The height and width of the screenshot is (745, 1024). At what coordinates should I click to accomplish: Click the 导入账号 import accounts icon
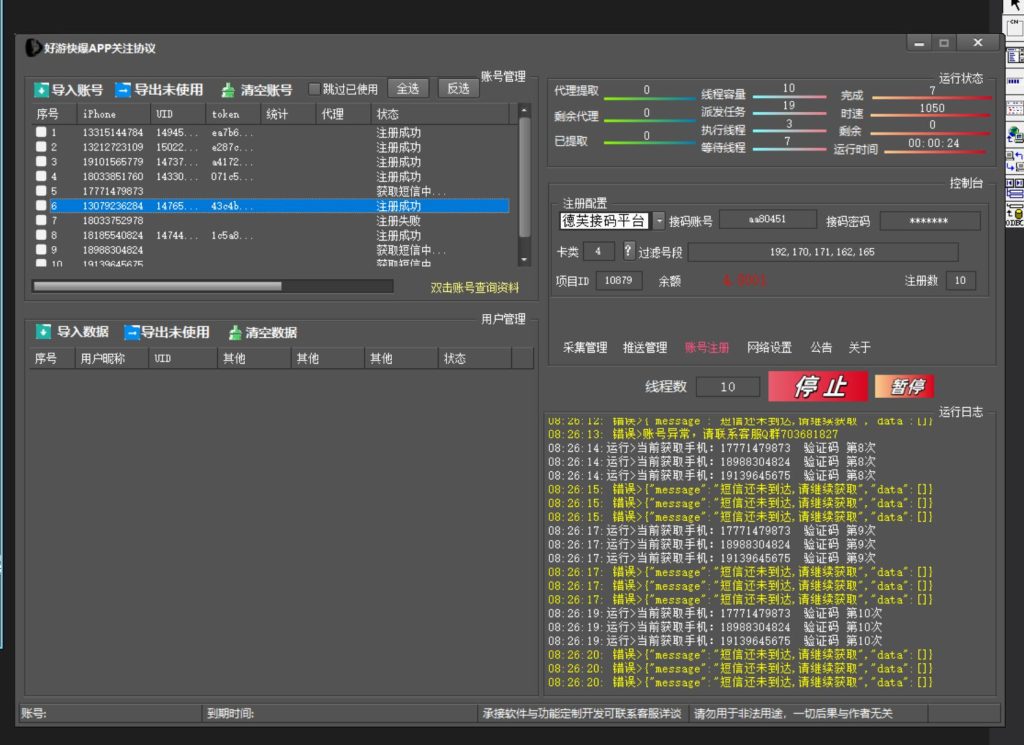click(41, 90)
